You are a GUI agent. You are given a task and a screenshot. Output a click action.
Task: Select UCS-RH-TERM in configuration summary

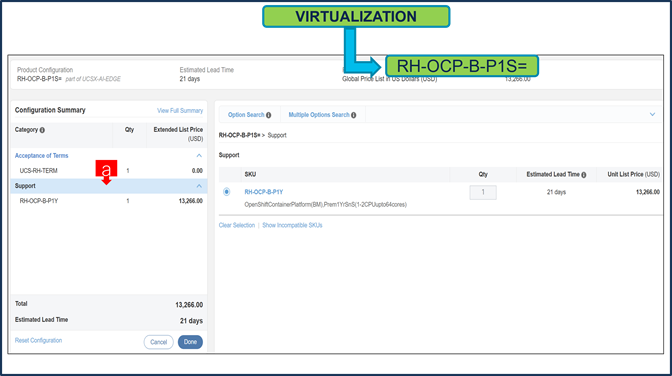(x=39, y=171)
